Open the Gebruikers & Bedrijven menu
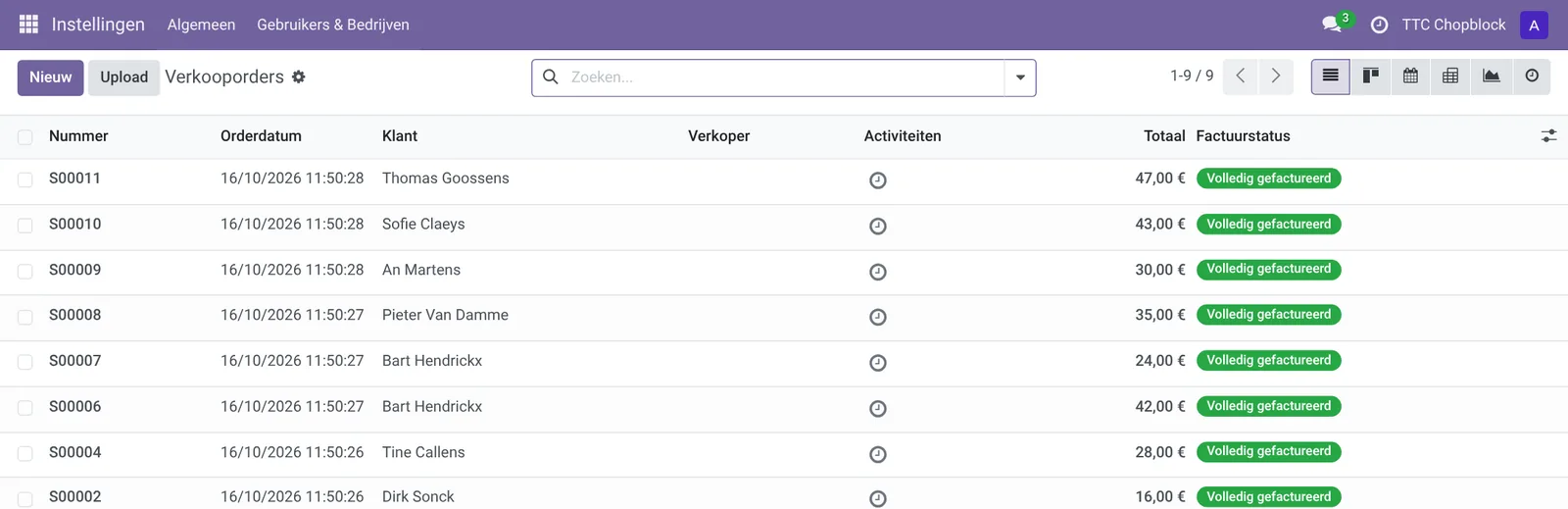Viewport: 1568px width, 509px height. [333, 25]
